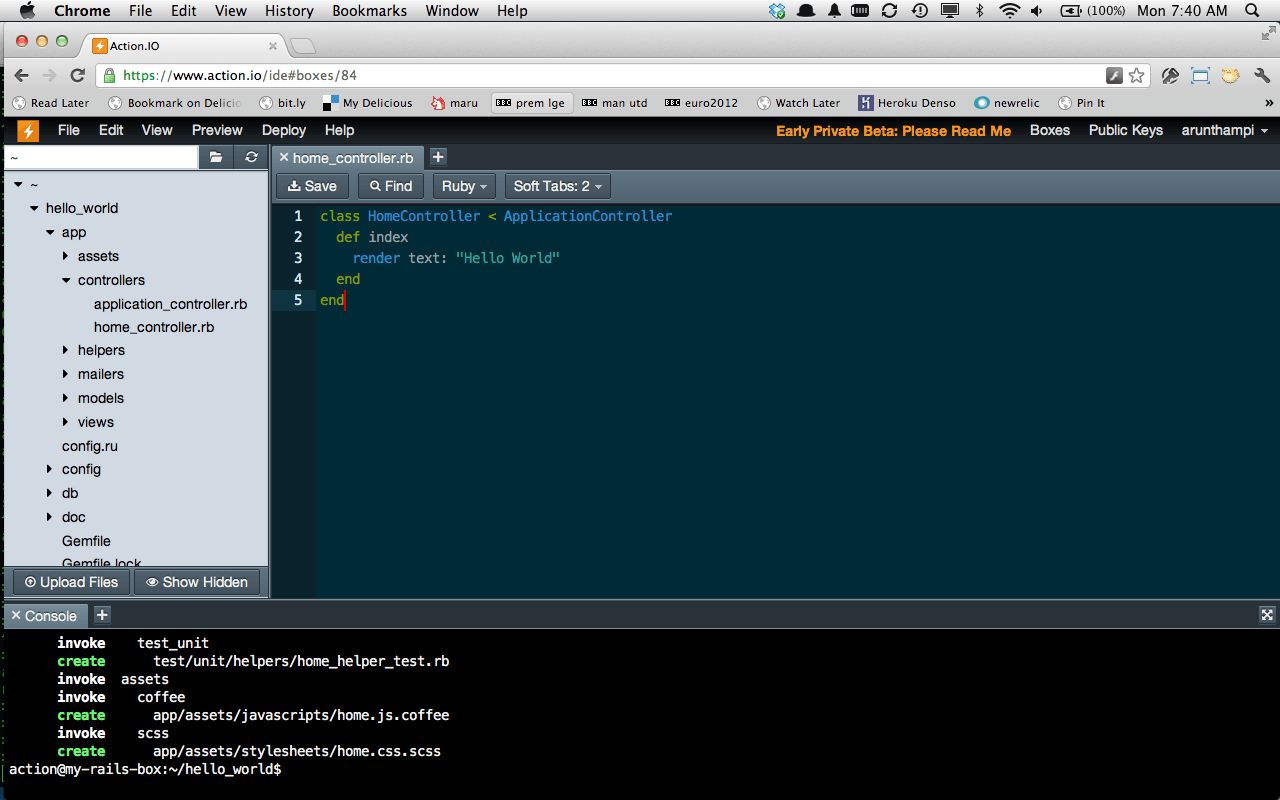
Task: Expand the views folder
Action: (67, 422)
